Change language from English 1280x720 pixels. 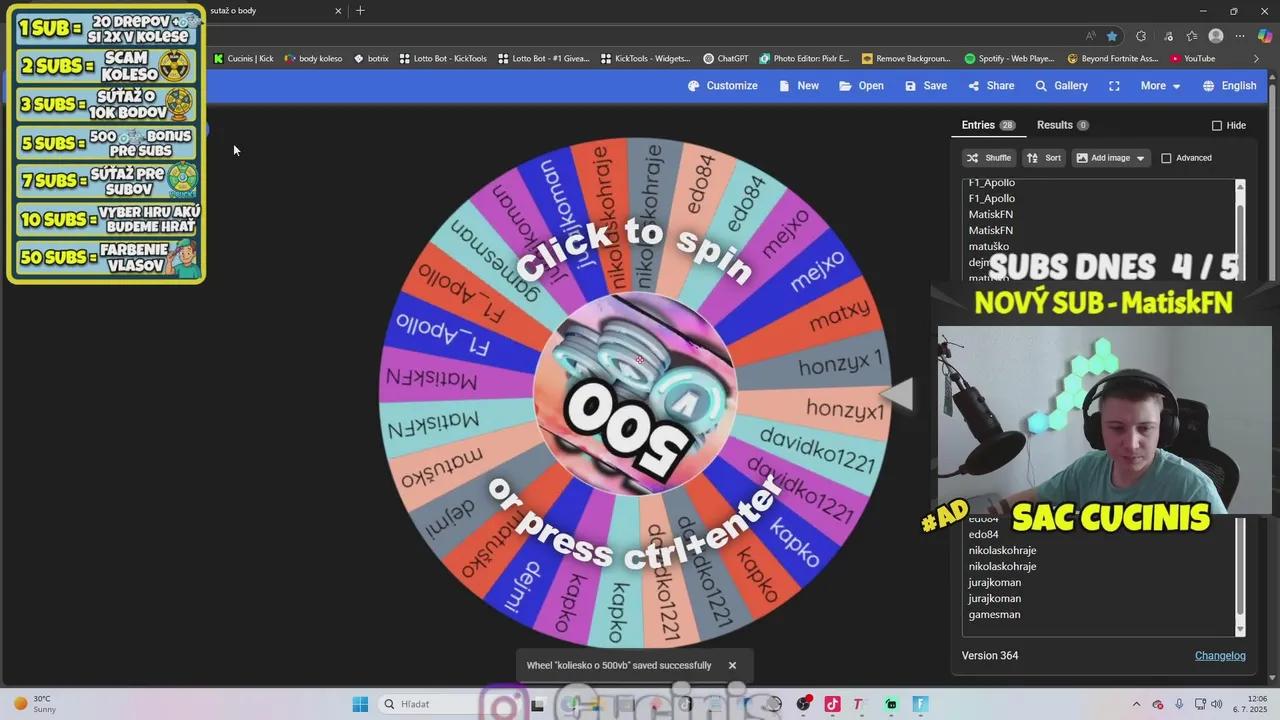tap(1229, 86)
